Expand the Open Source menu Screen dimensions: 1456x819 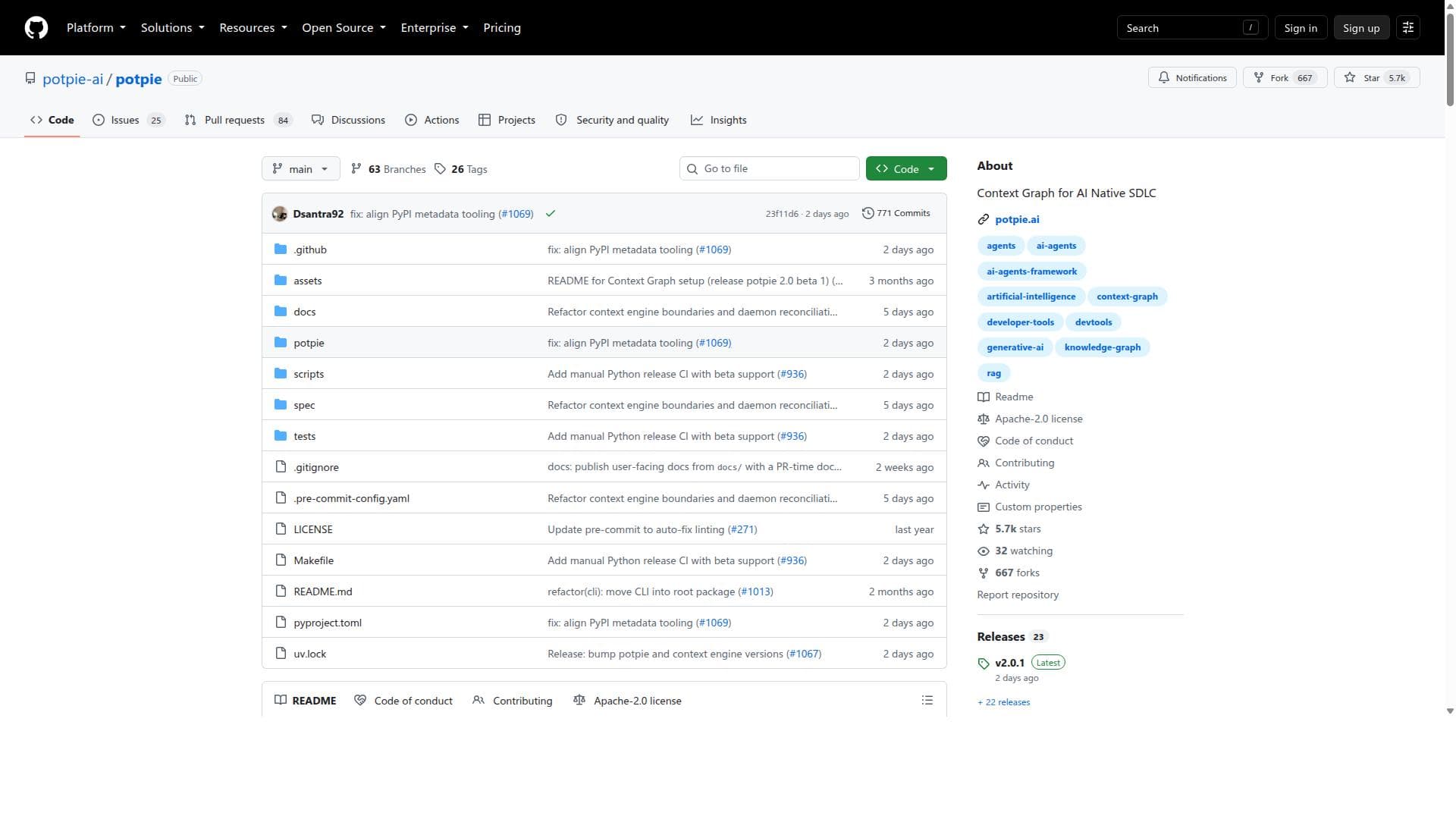pos(344,28)
